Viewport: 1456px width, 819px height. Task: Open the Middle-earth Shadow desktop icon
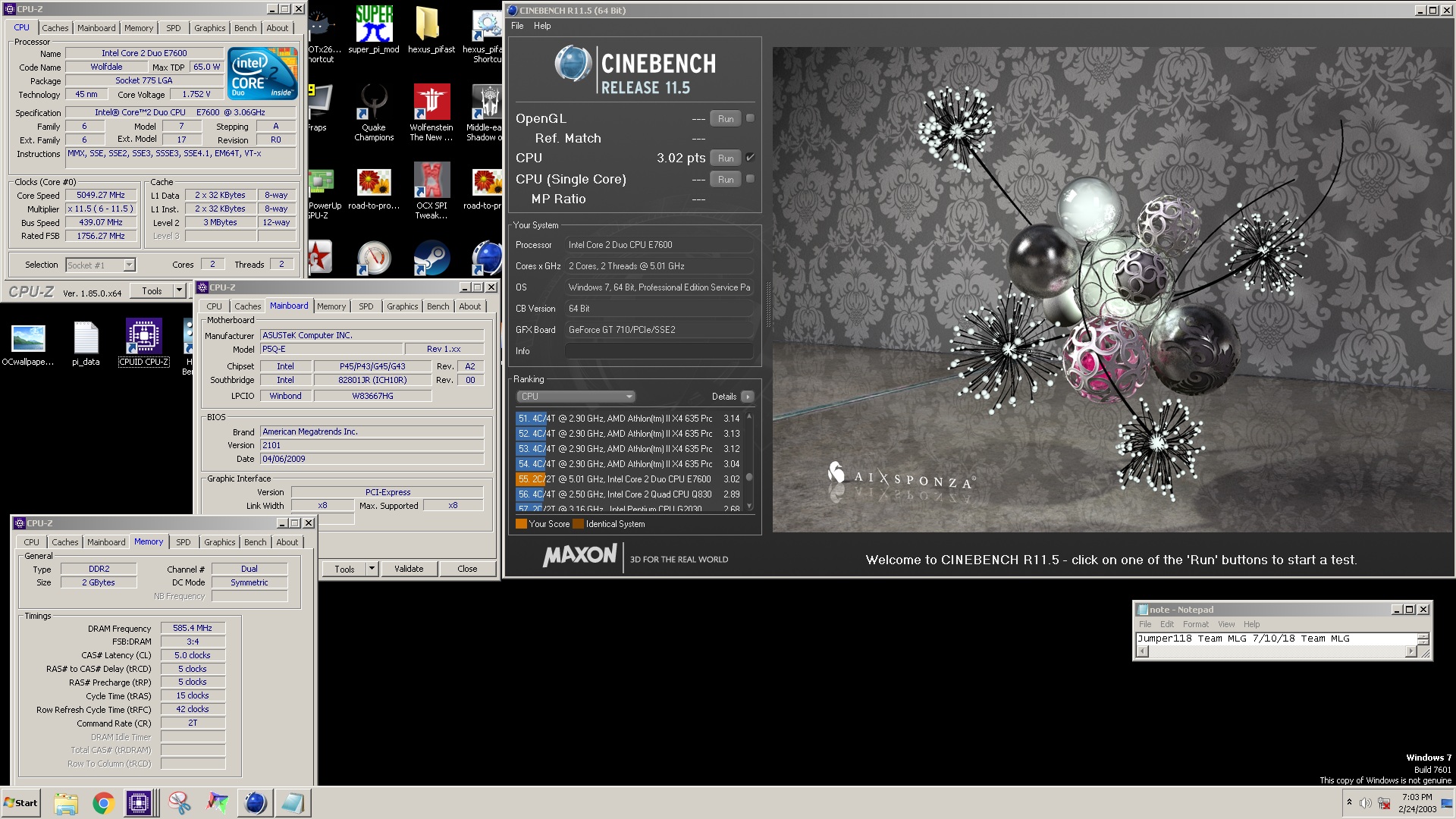pos(484,112)
